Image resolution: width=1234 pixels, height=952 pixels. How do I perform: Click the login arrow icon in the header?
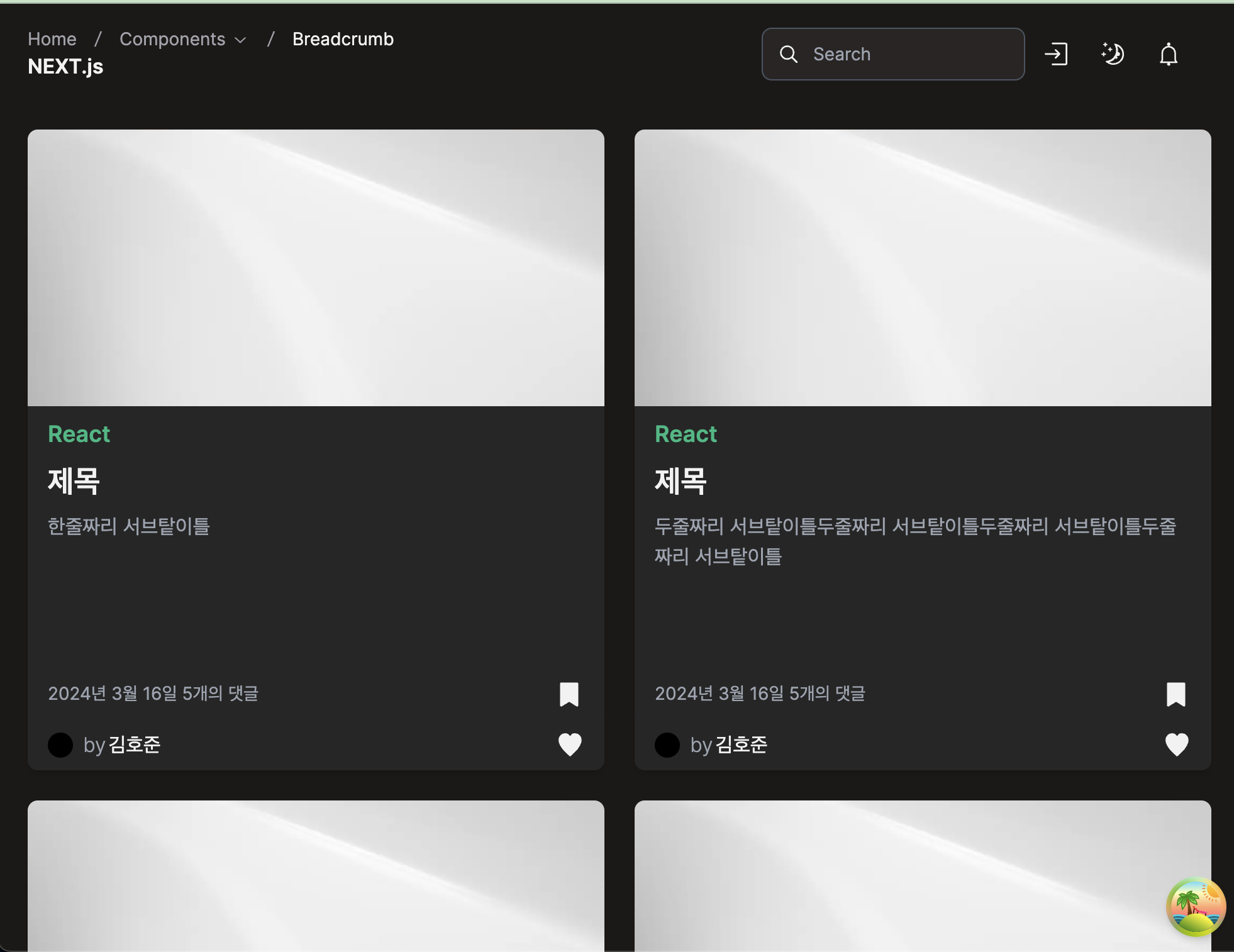(1056, 54)
